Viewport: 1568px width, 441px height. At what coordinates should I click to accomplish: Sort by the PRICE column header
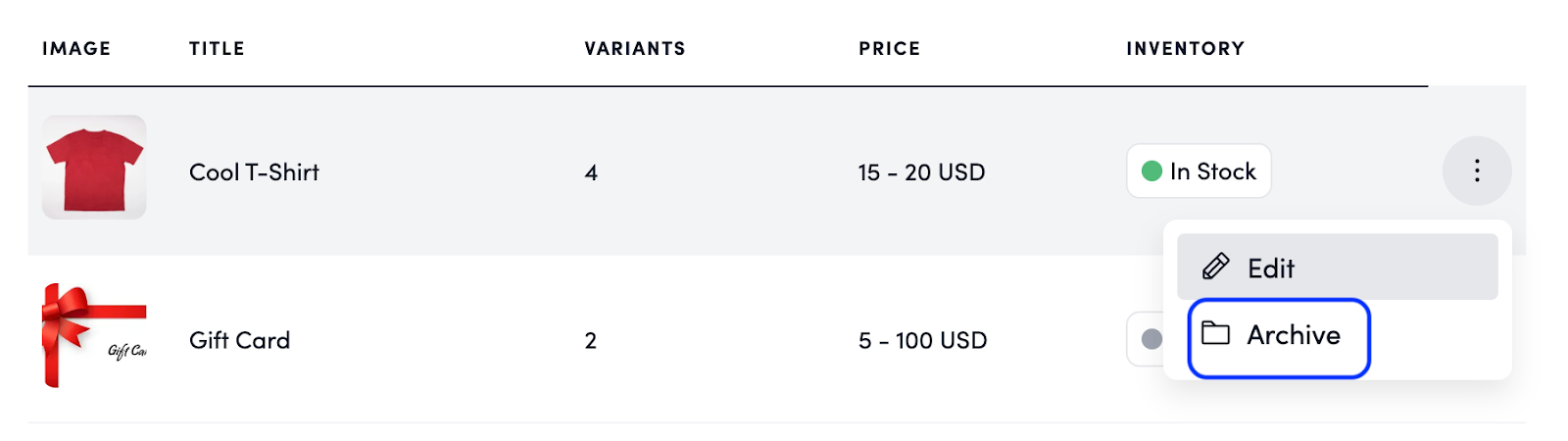(889, 49)
